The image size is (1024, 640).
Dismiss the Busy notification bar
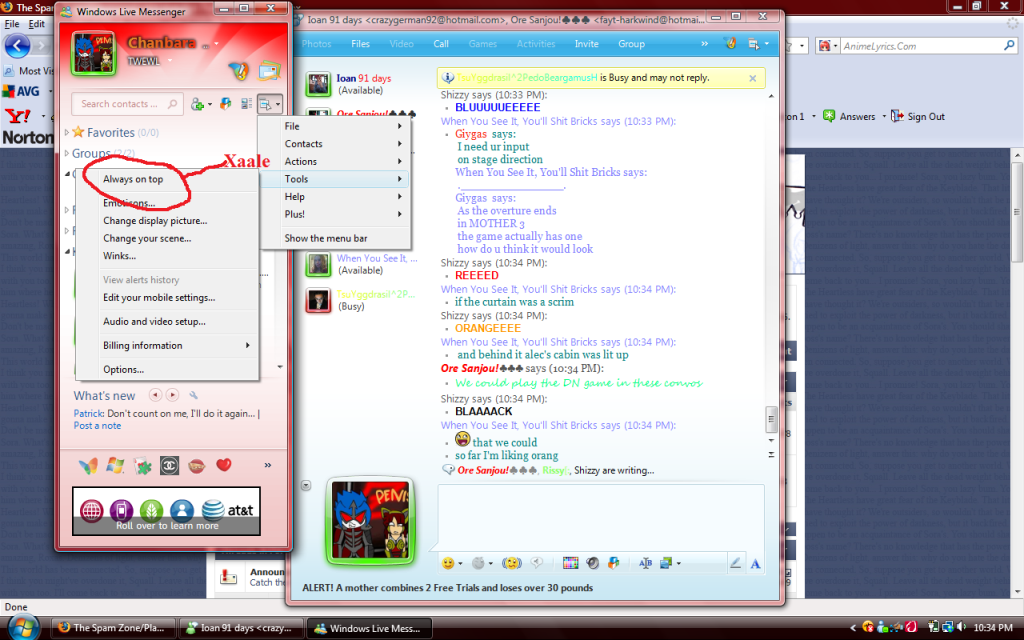tap(752, 78)
